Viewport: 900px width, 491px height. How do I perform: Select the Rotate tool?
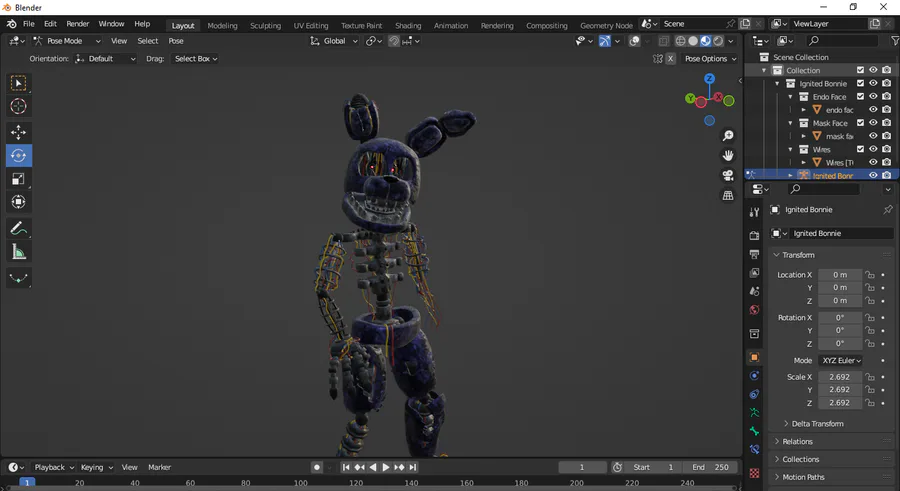coord(18,156)
